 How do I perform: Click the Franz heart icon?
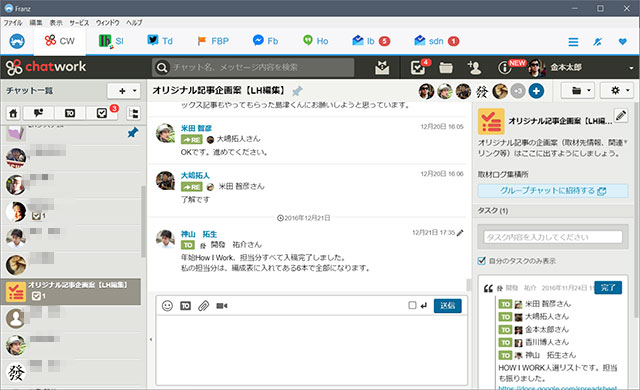622,42
